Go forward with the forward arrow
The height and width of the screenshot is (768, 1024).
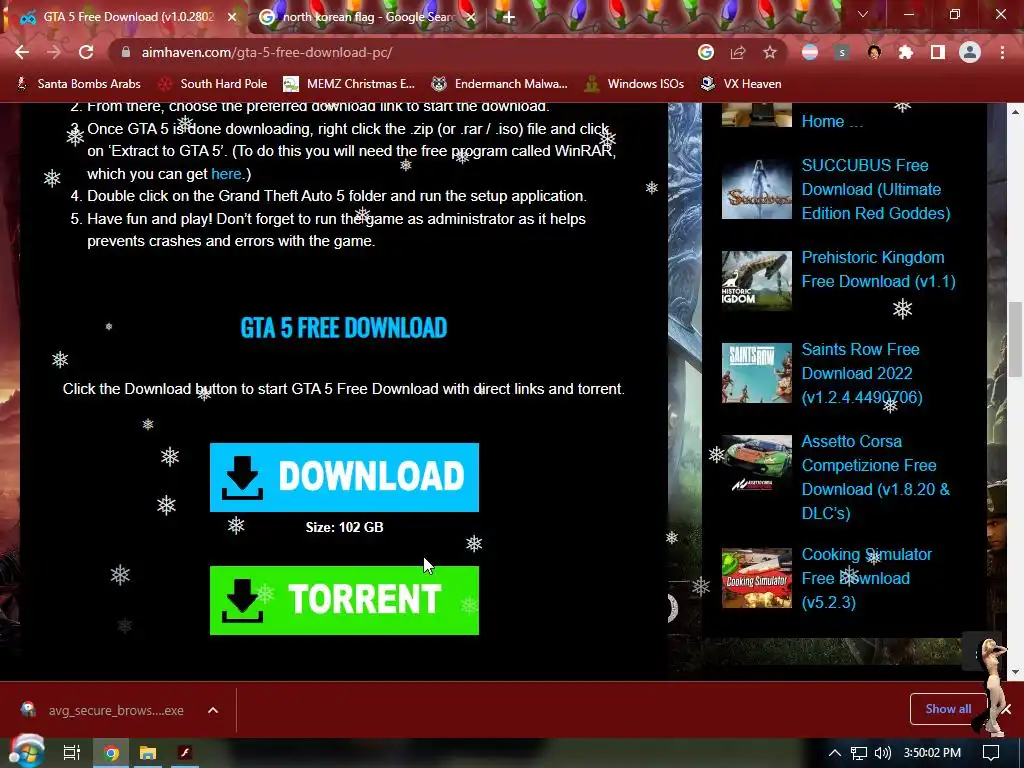coord(54,52)
